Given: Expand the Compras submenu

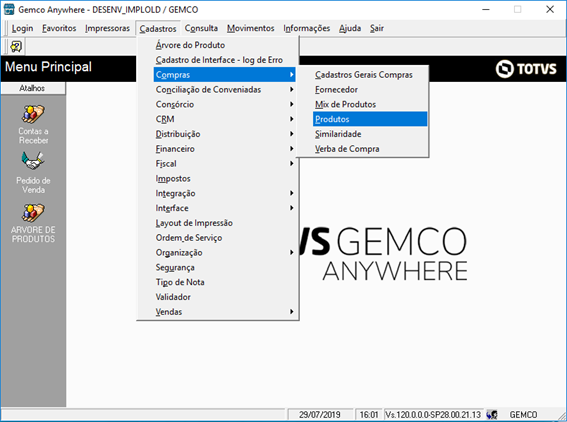Looking at the screenshot, I should [x=224, y=75].
